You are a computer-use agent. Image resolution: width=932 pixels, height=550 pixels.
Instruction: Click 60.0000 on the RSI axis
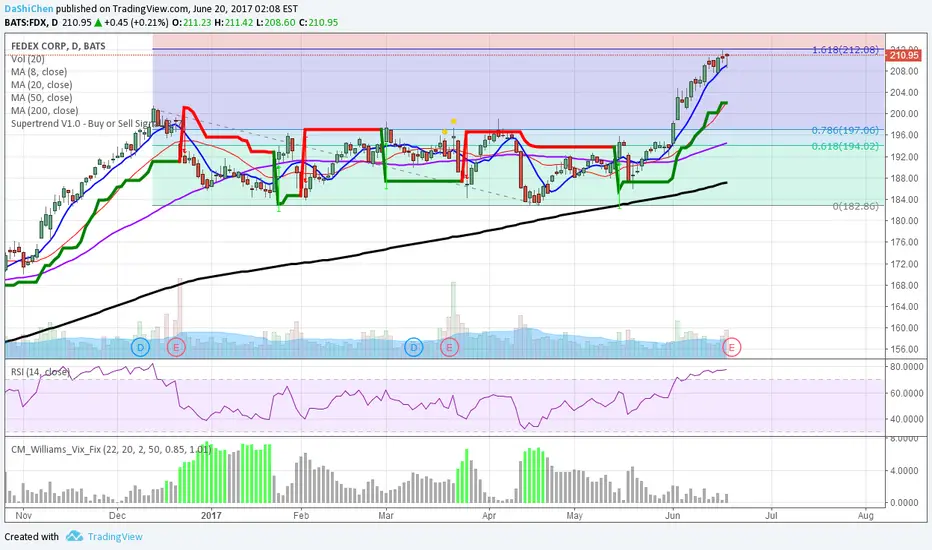[x=906, y=393]
